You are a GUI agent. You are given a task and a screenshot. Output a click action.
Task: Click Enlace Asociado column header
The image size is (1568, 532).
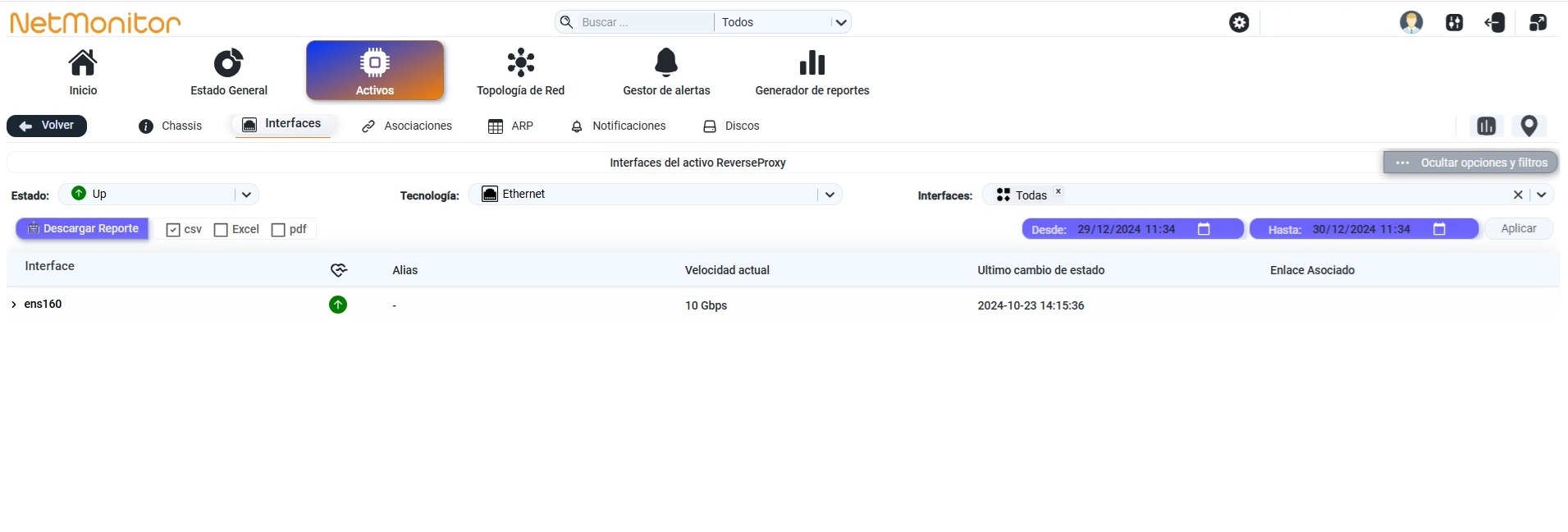pyautogui.click(x=1312, y=270)
